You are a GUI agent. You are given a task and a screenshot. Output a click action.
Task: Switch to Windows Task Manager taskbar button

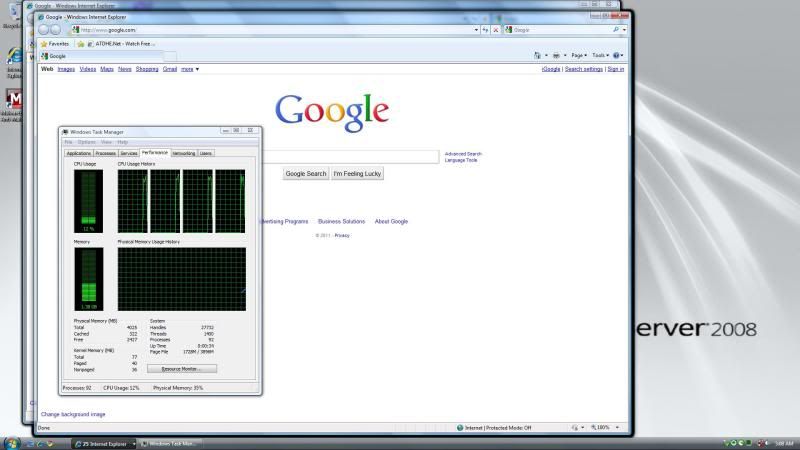point(170,444)
